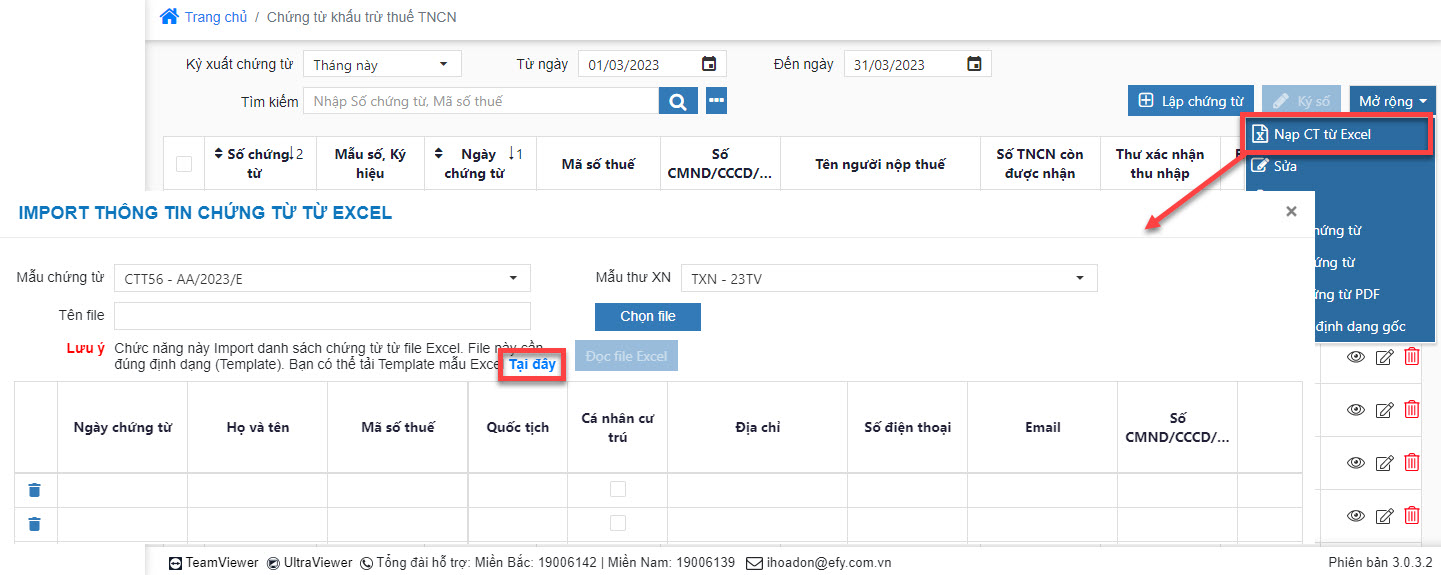Choose Sửa from the Mở rộng menu
The width and height of the screenshot is (1441, 575).
coord(1285,166)
